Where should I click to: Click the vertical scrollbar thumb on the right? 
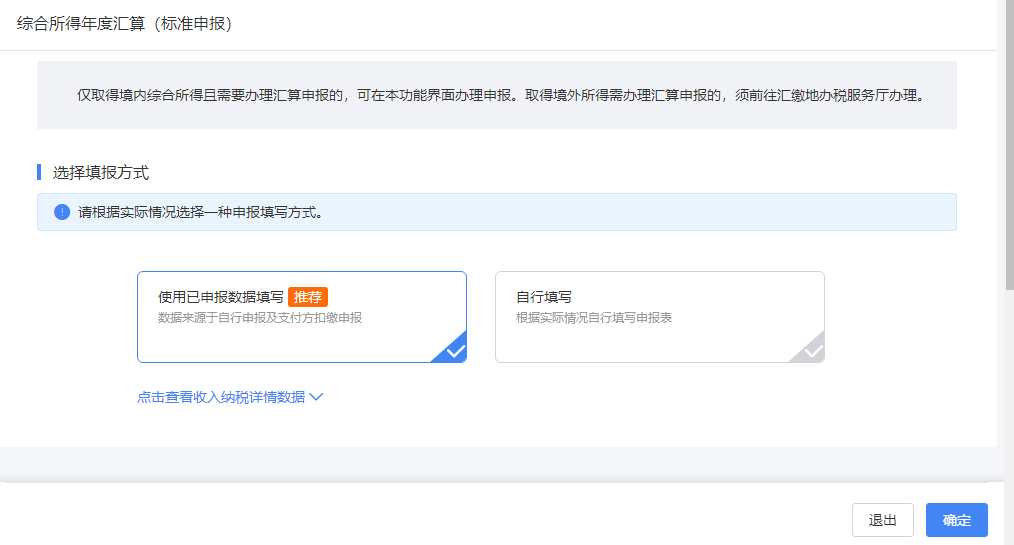coord(1009,145)
